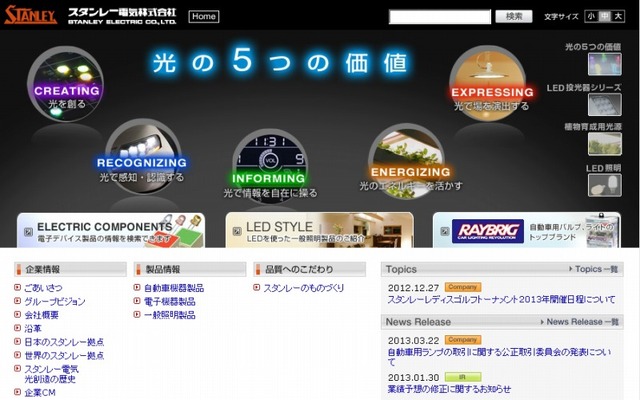Click bullet icon beside 会社概要
The height and width of the screenshot is (400, 640).
coord(18,314)
